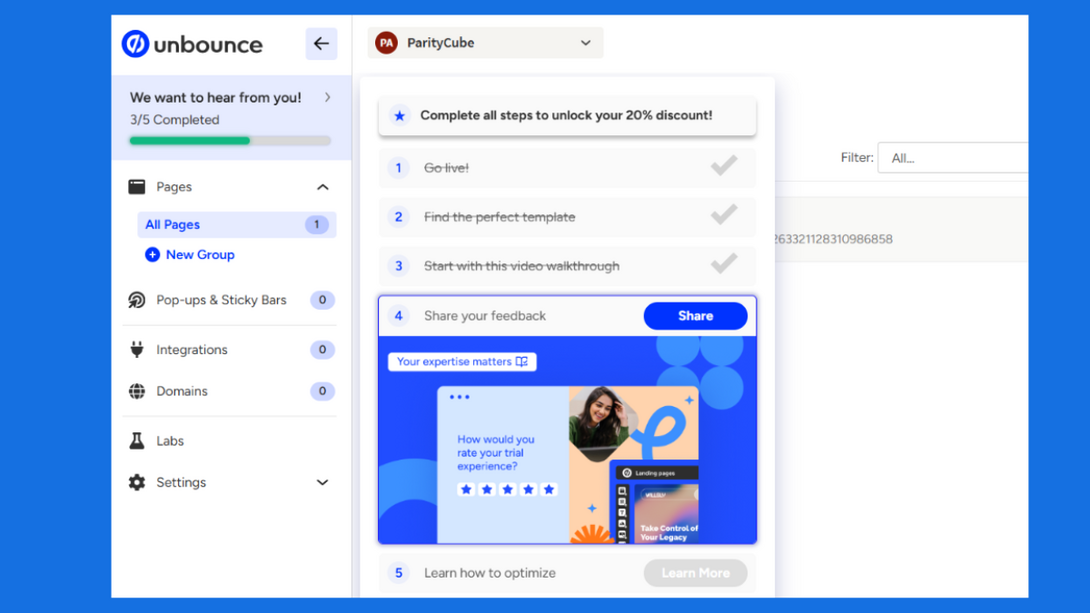Click the Integrations count badge

(x=322, y=350)
